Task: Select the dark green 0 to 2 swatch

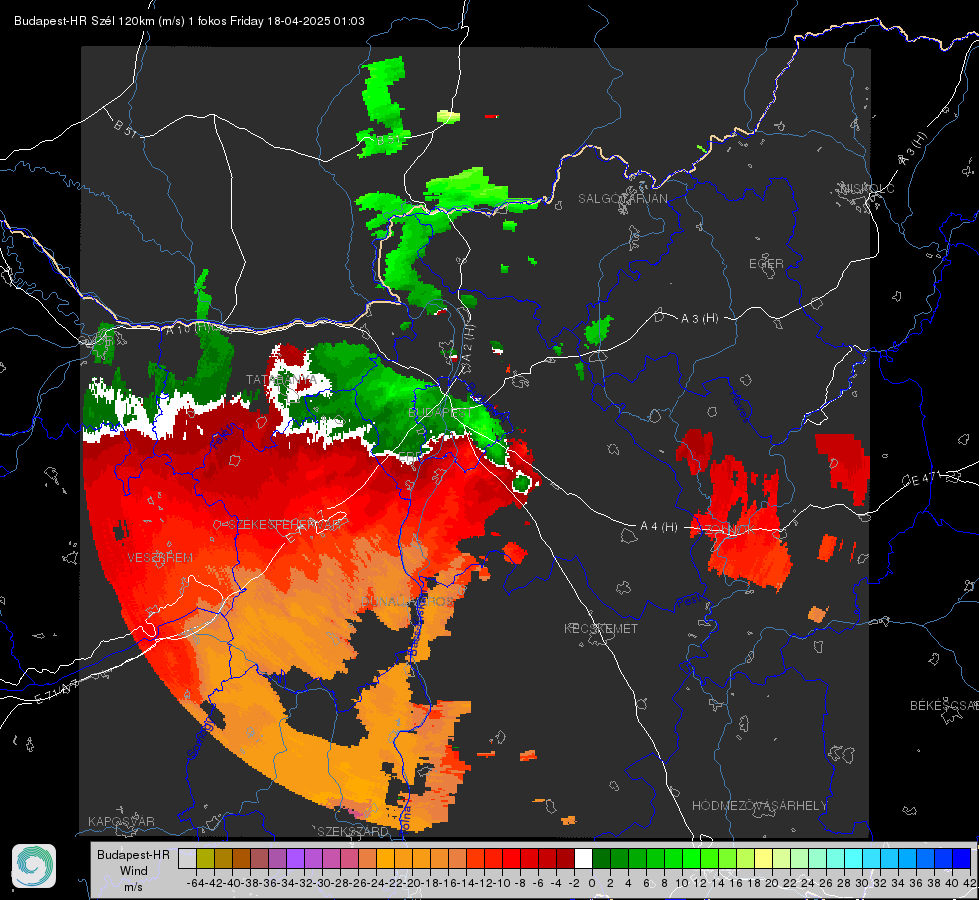Action: 601,858
